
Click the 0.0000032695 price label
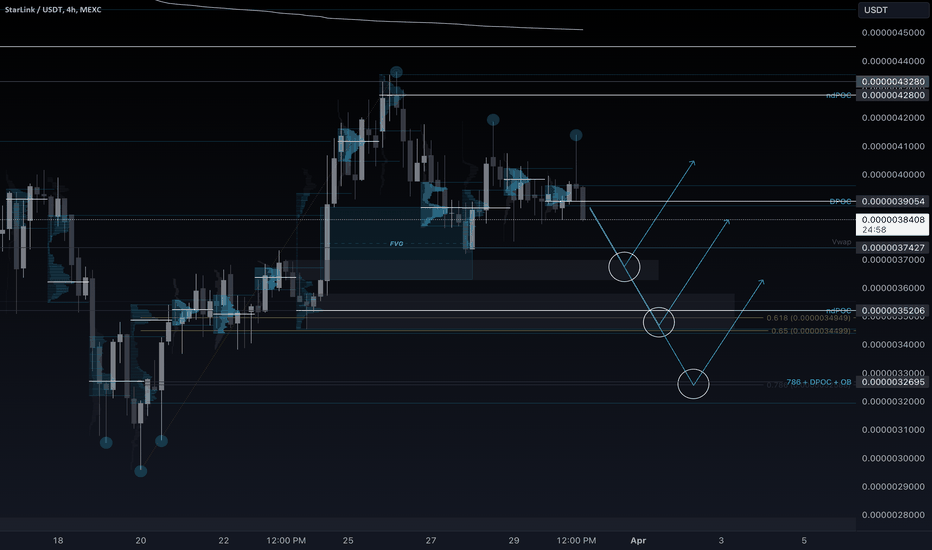[x=893, y=382]
